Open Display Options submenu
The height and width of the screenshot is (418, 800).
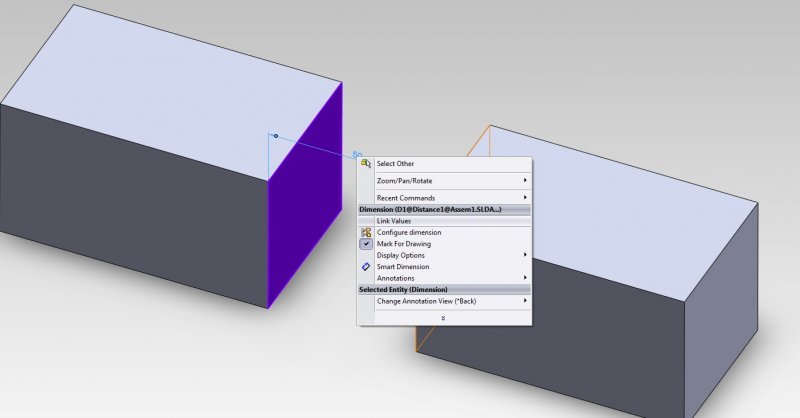click(x=401, y=255)
